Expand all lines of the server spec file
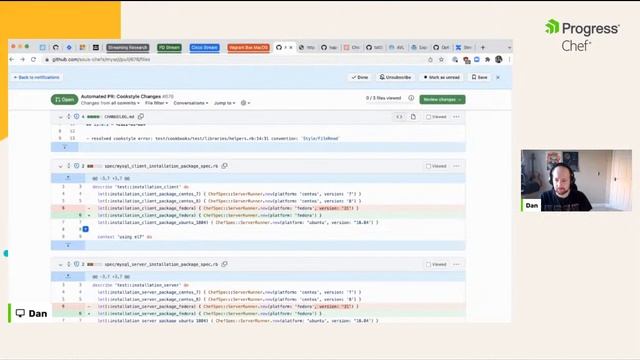This screenshot has height=360, width=640. point(69,264)
